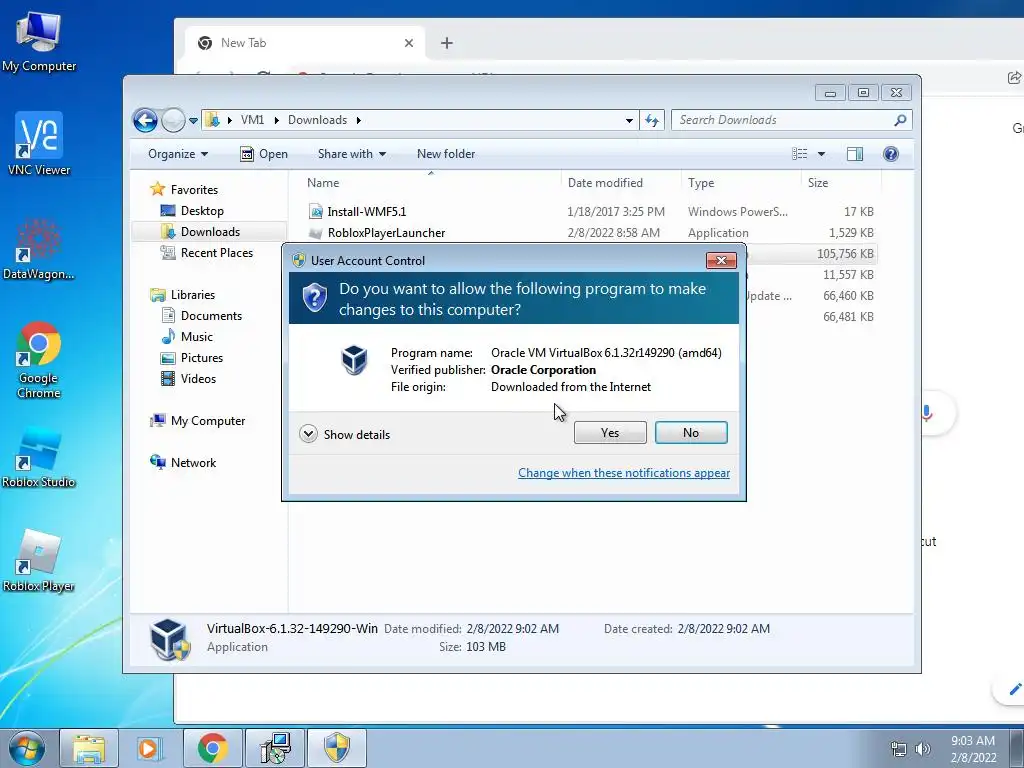This screenshot has width=1024, height=768.
Task: Toggle the Explorer preview pane
Action: click(854, 154)
